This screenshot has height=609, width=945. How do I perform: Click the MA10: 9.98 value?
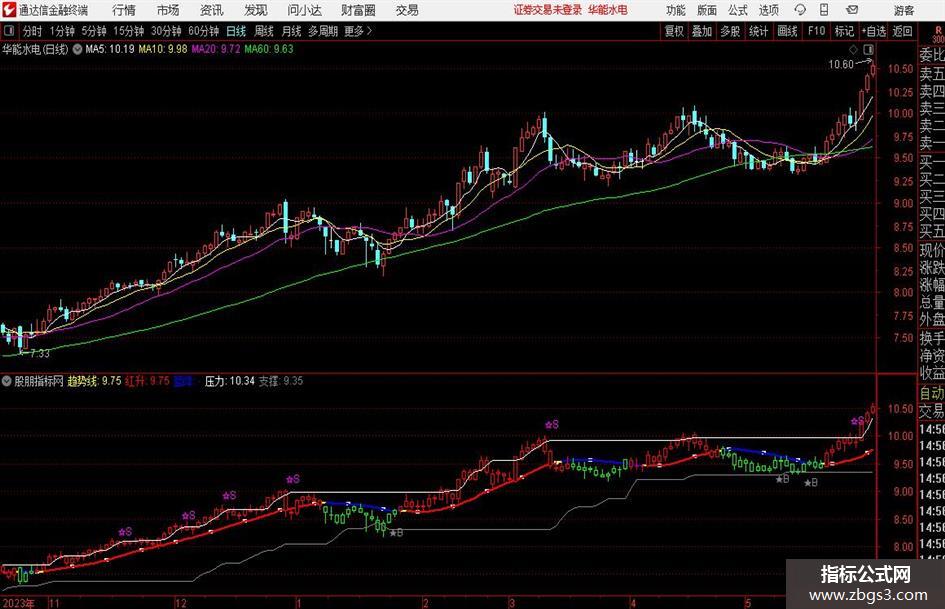coord(163,49)
